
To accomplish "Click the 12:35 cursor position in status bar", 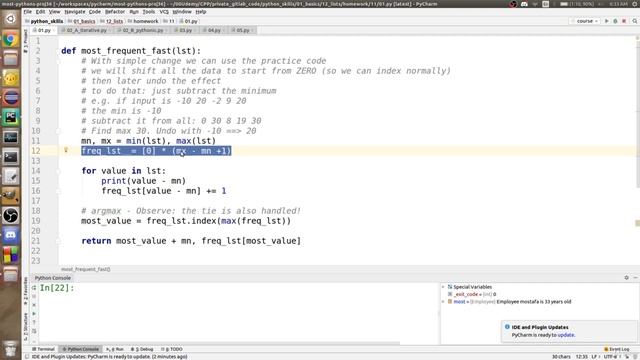I will point(582,357).
